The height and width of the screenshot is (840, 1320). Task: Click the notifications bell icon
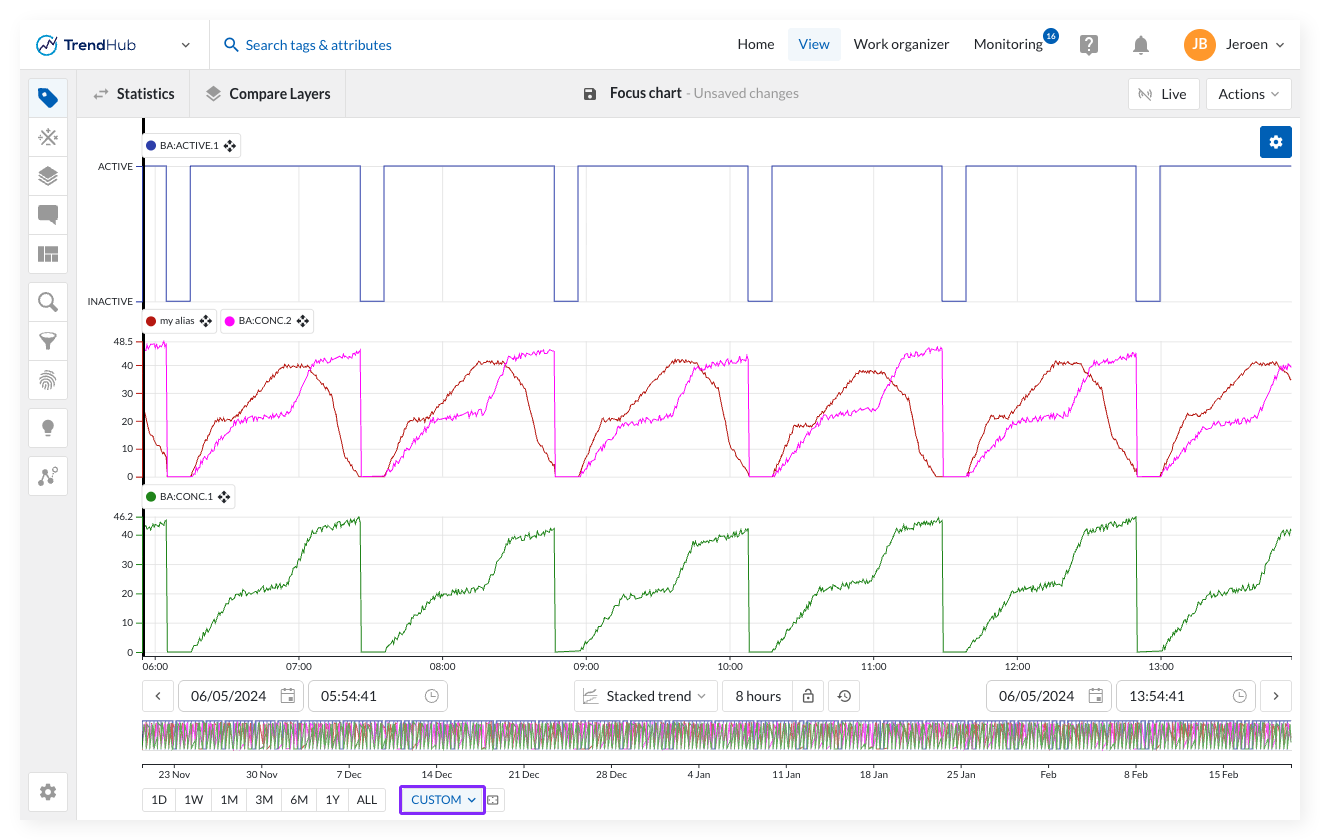coord(1140,45)
